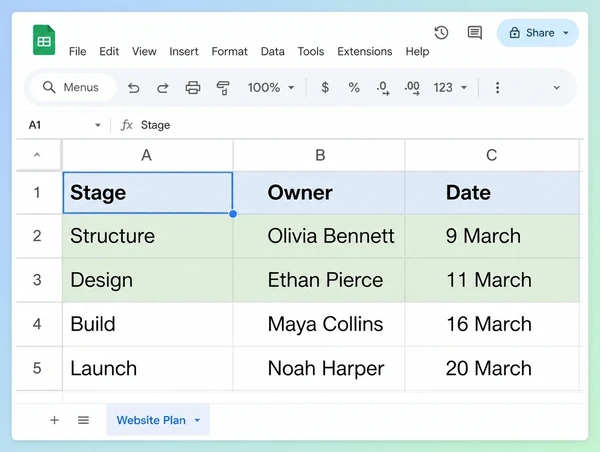Decrease decimal places icon

383,88
